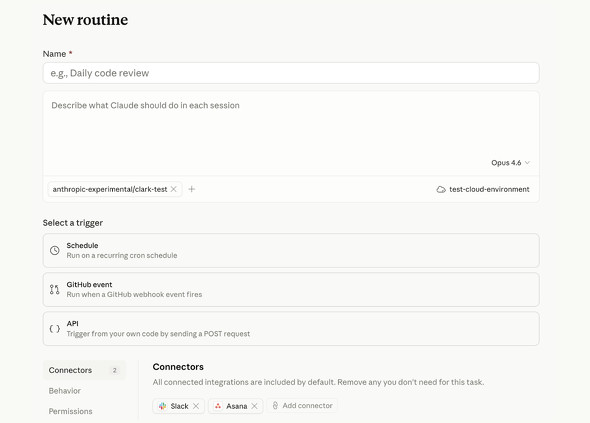590x423 pixels.
Task: Add another repository with the plus icon
Action: pos(192,189)
